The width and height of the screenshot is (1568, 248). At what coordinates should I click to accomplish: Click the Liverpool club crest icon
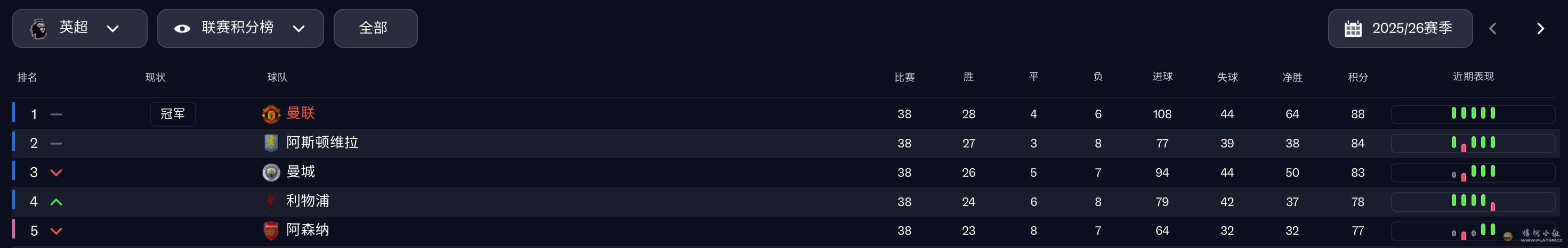pos(271,202)
